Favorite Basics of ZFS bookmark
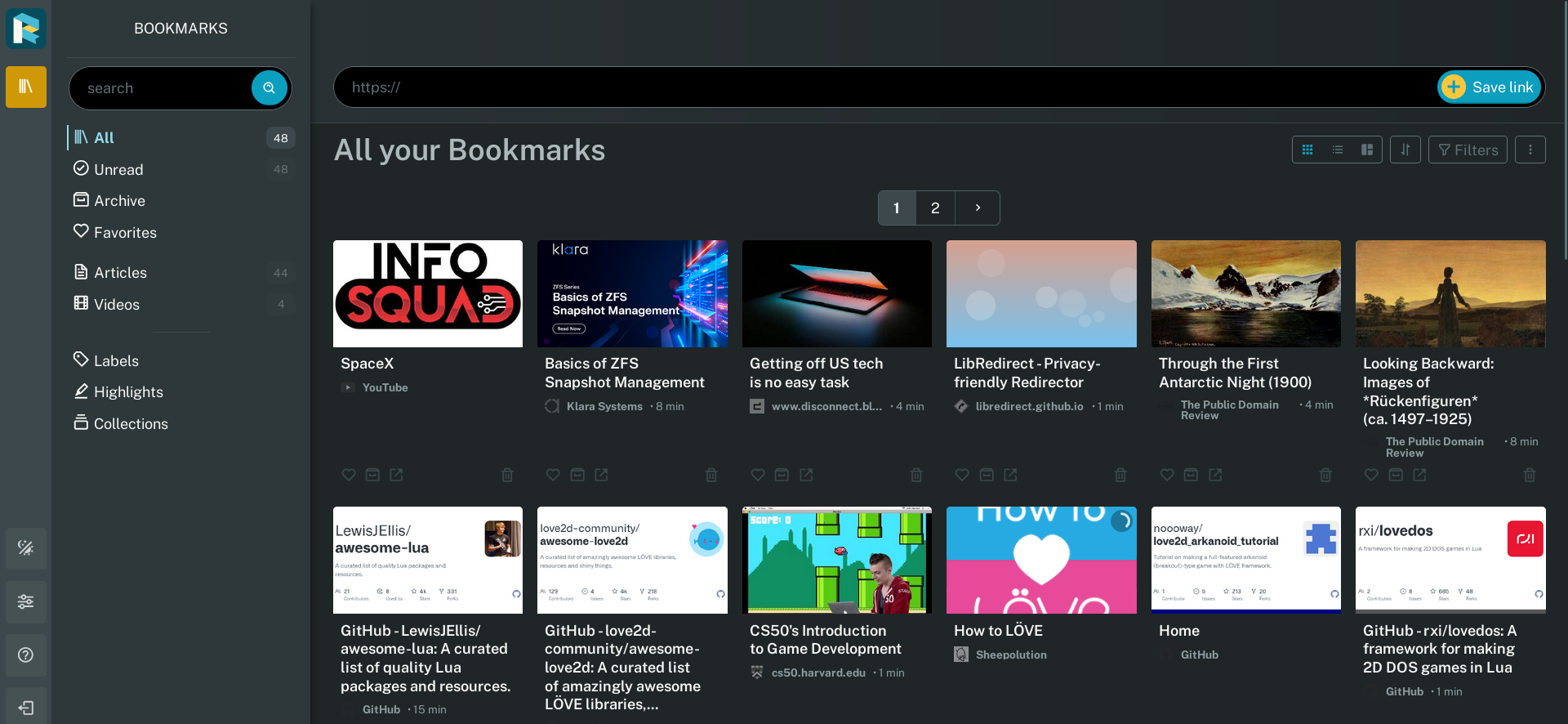Viewport: 1568px width, 724px height. tap(553, 475)
